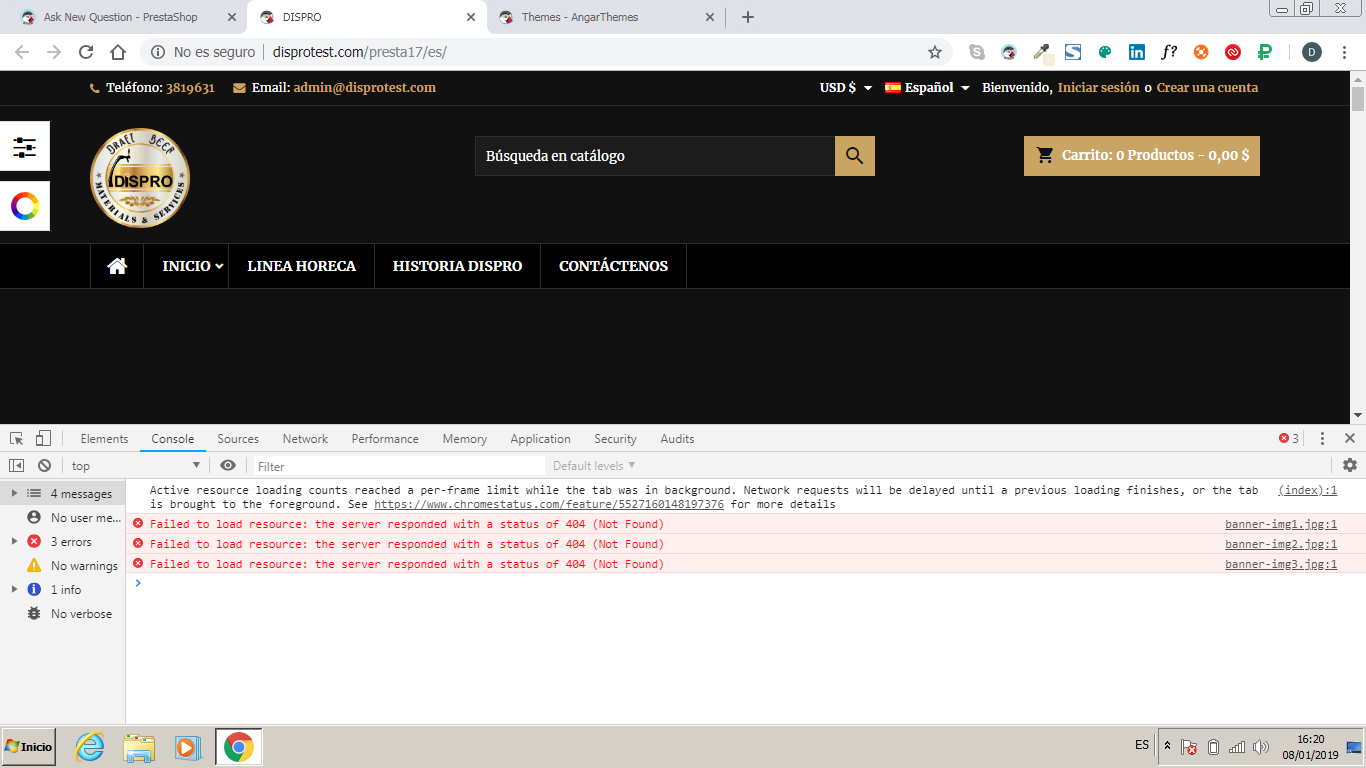Viewport: 1366px width, 768px height.
Task: Open the Skype extension icon
Action: (977, 52)
